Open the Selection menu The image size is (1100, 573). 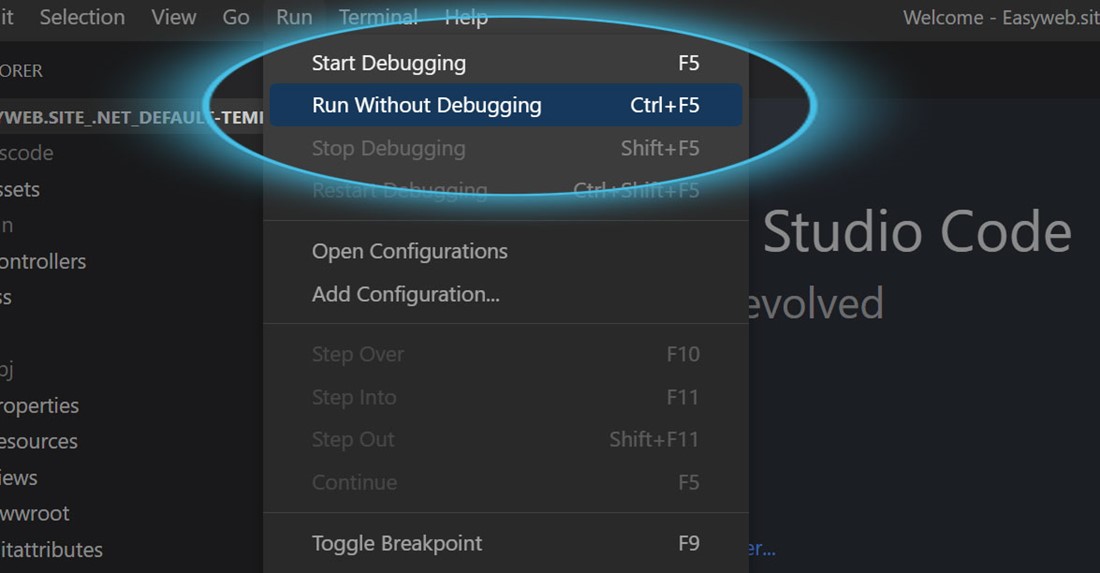coord(82,18)
